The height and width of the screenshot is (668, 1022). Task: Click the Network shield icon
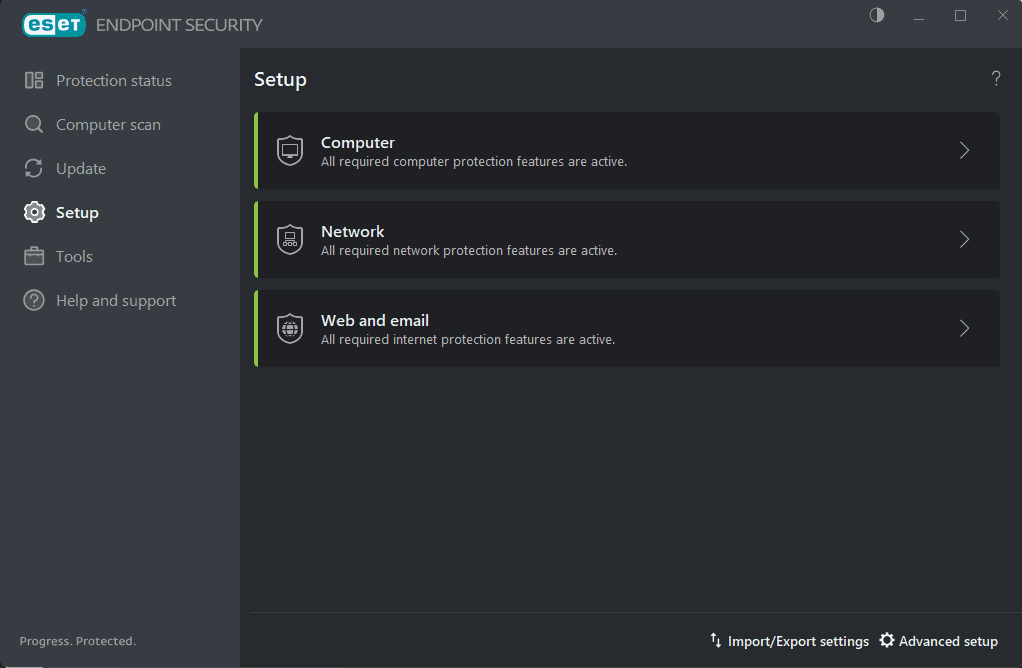pos(290,239)
